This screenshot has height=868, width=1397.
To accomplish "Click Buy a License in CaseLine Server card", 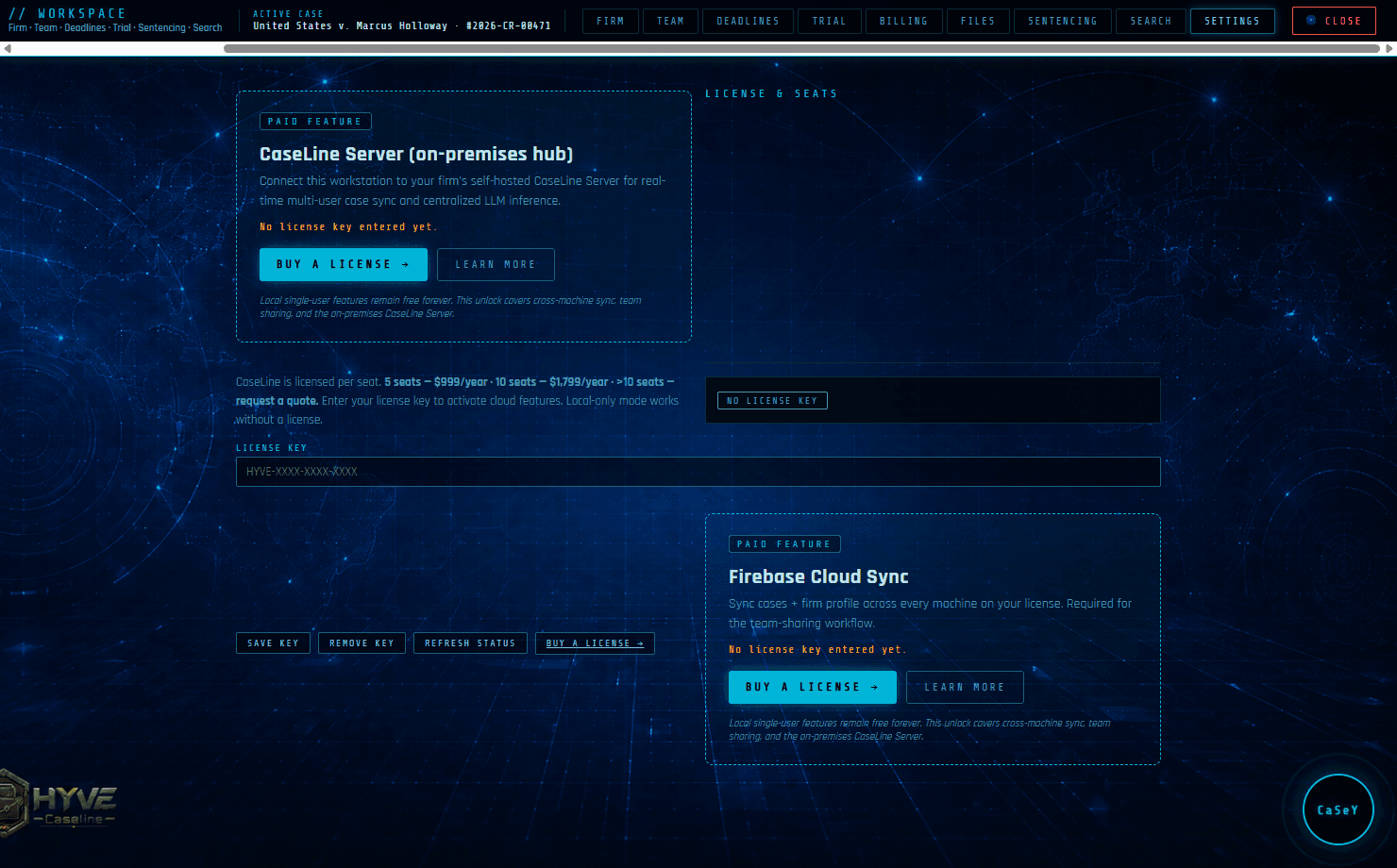I will coord(344,264).
